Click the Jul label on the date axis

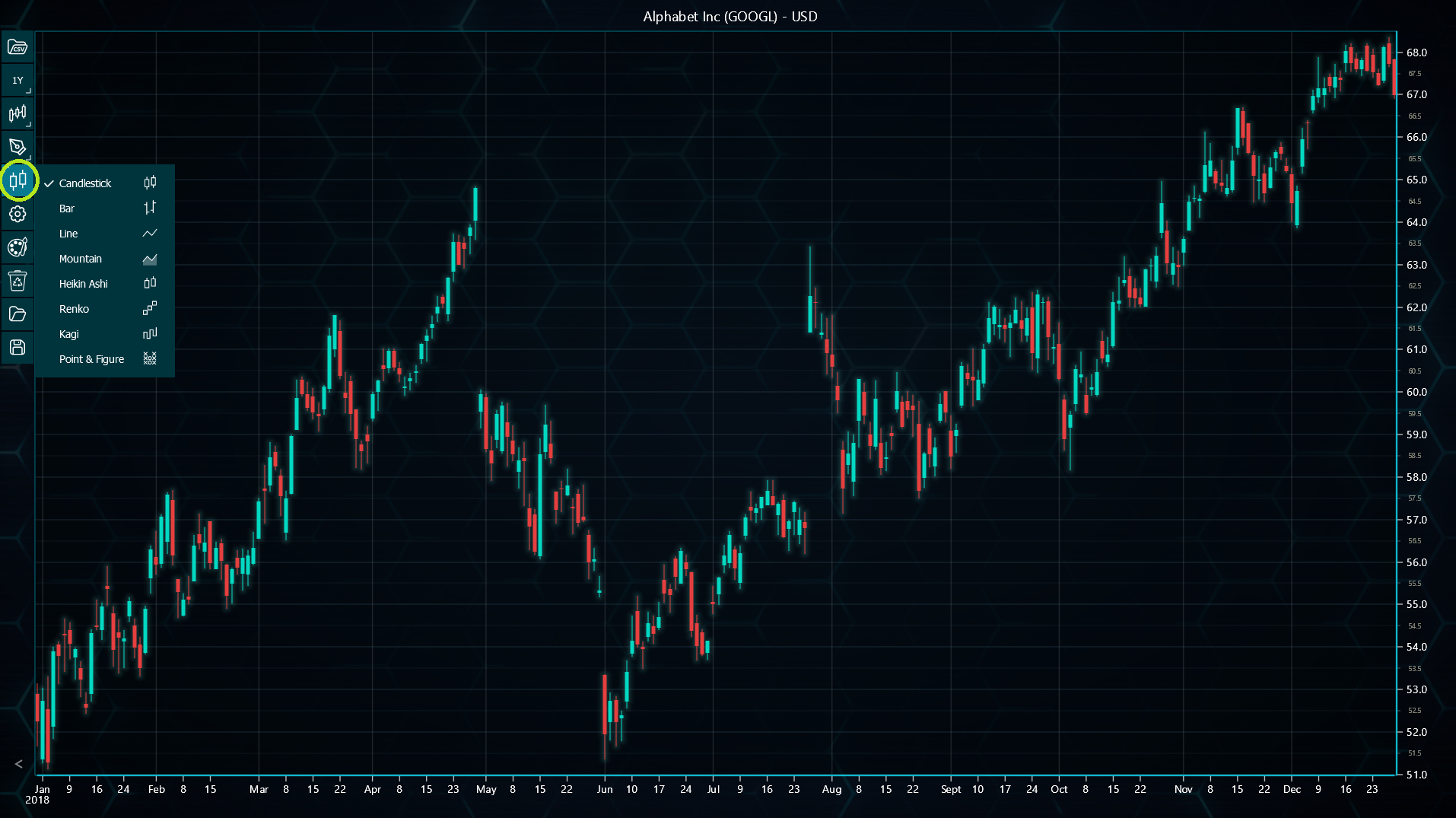click(x=713, y=789)
